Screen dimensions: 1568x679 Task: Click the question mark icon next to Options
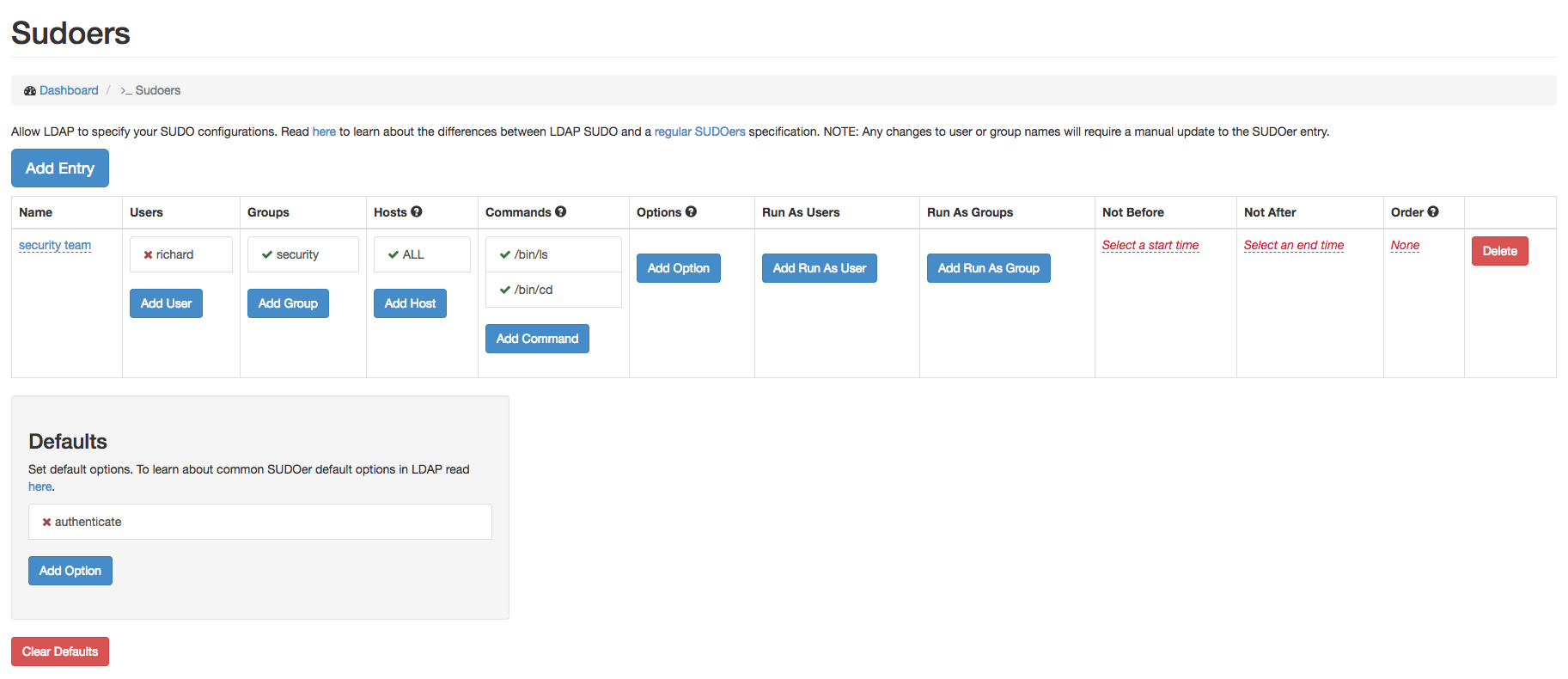pyautogui.click(x=691, y=211)
